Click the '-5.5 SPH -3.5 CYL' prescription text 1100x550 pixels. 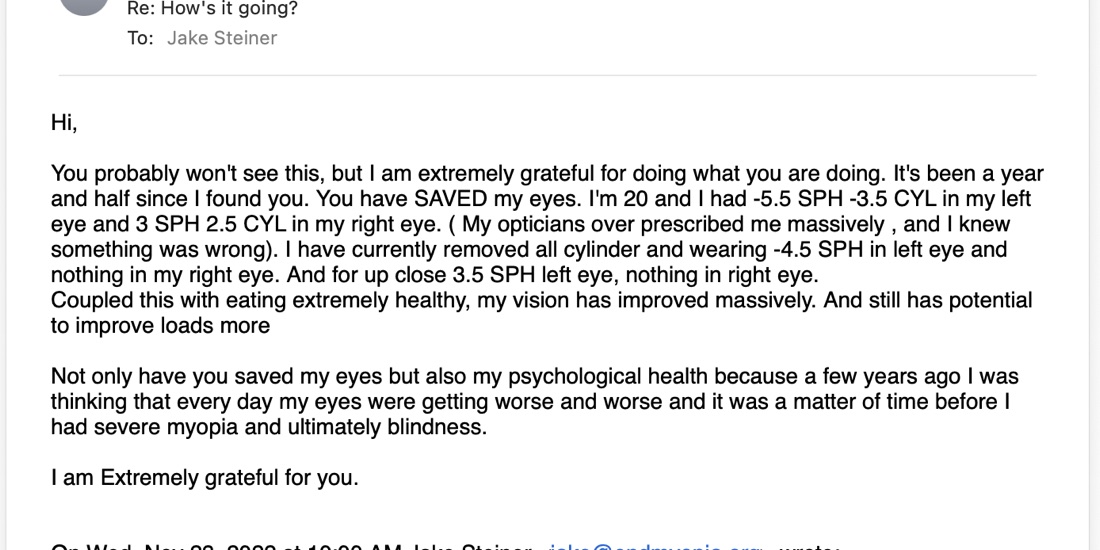(x=844, y=199)
